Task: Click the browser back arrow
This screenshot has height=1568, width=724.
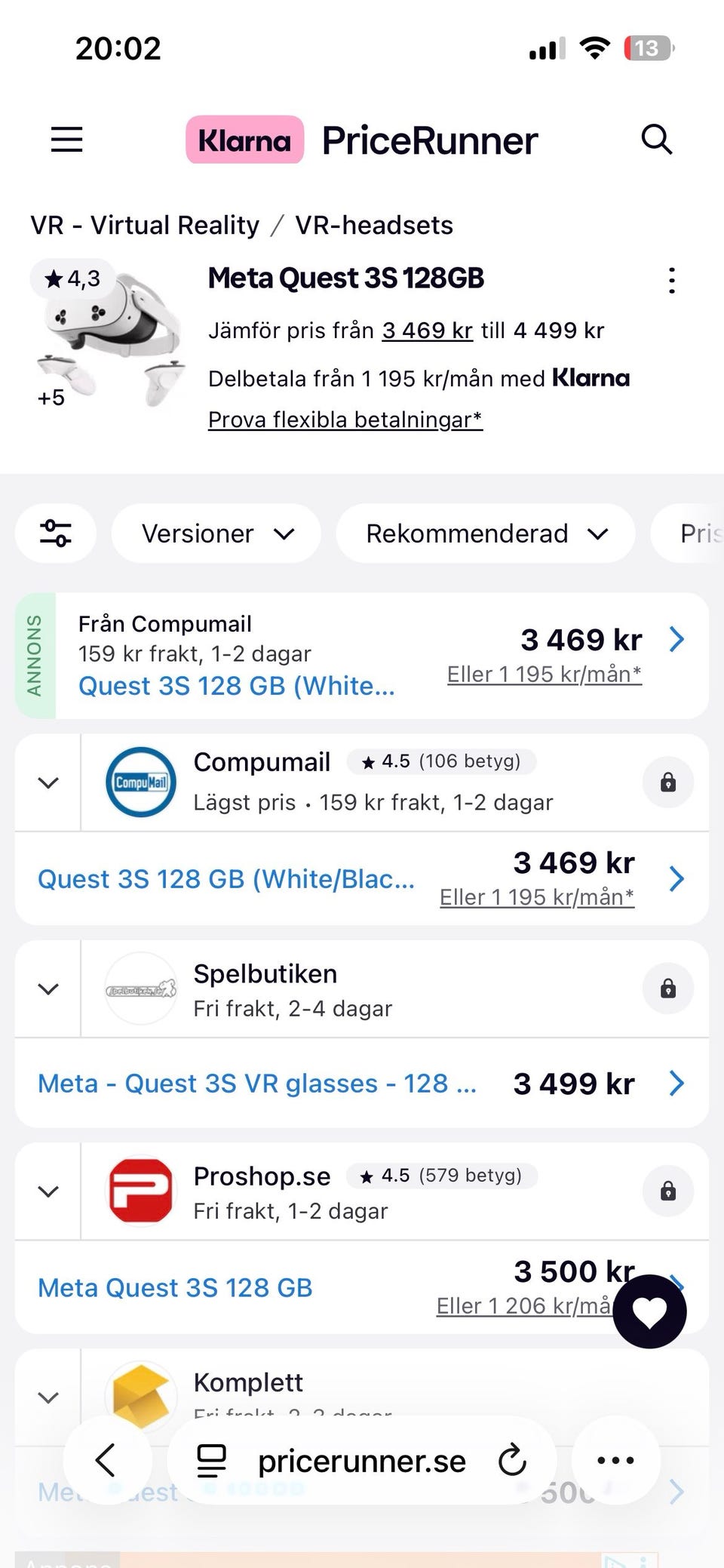Action: [106, 1460]
